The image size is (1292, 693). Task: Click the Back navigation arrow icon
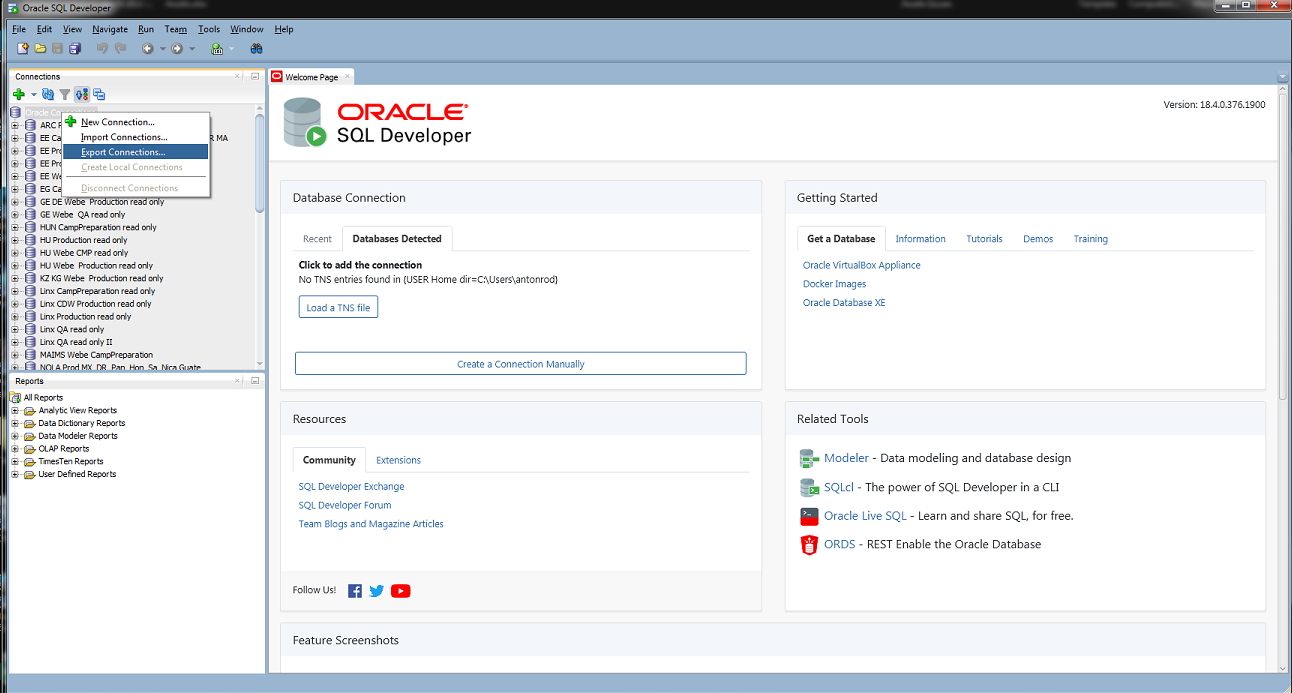pyautogui.click(x=148, y=48)
